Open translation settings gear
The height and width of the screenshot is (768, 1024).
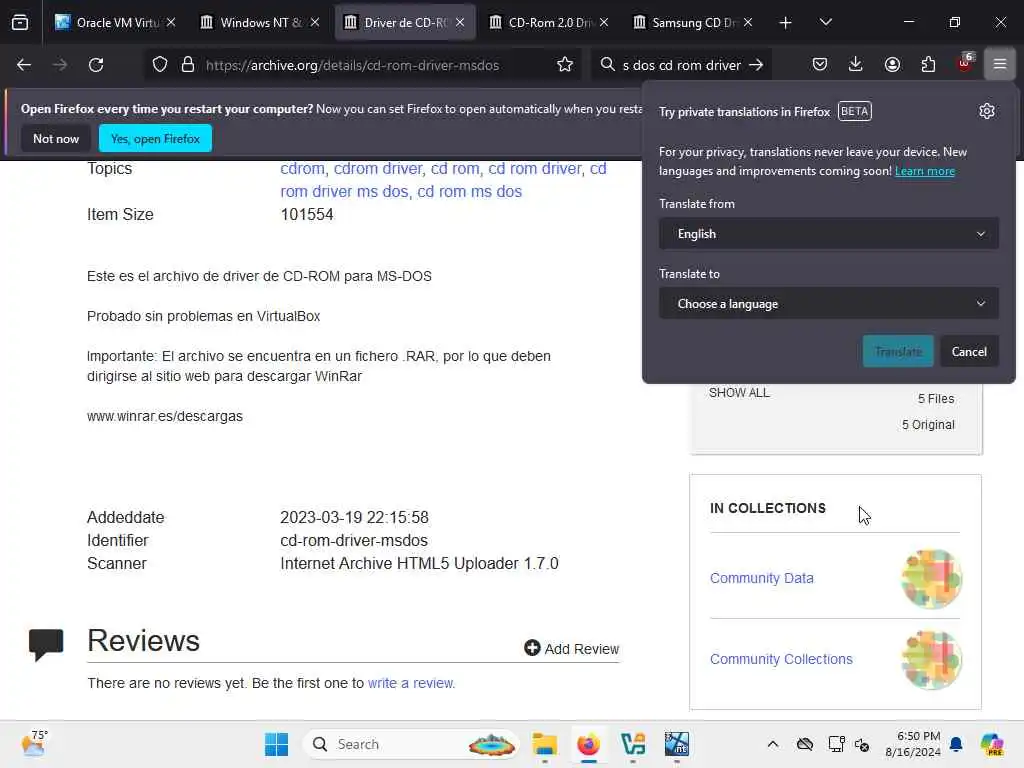pos(987,111)
